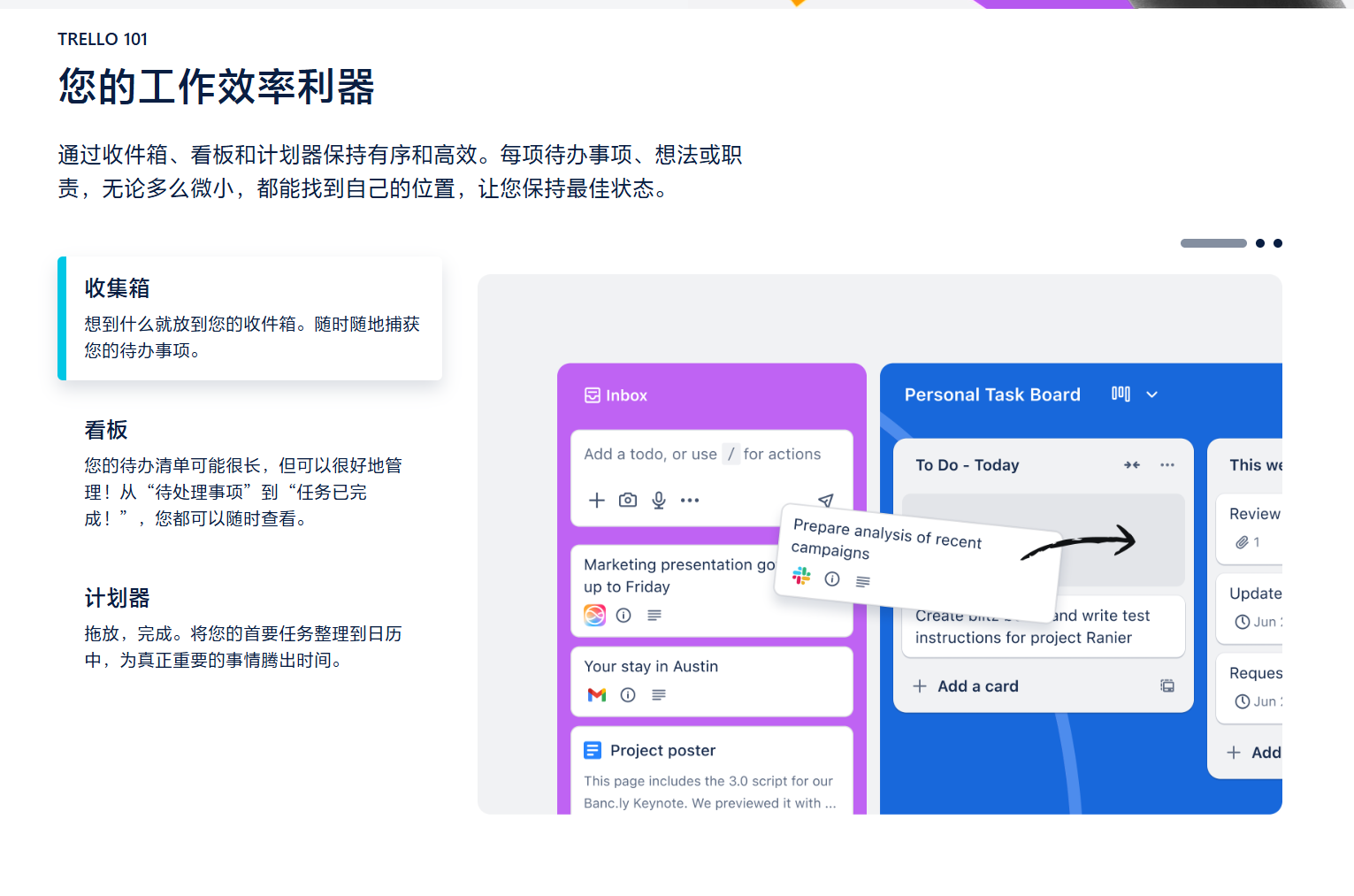This screenshot has width=1354, height=896.
Task: Click the attachment icon on Review card
Action: tap(1242, 542)
